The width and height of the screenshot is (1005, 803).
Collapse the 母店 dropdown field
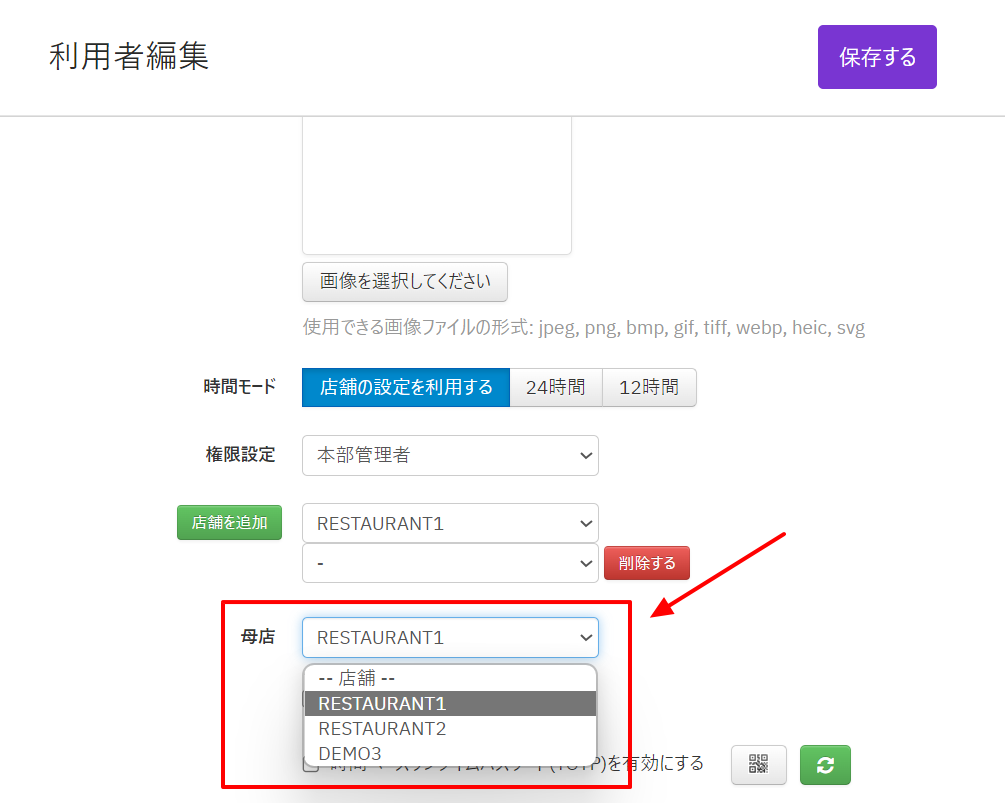point(450,637)
